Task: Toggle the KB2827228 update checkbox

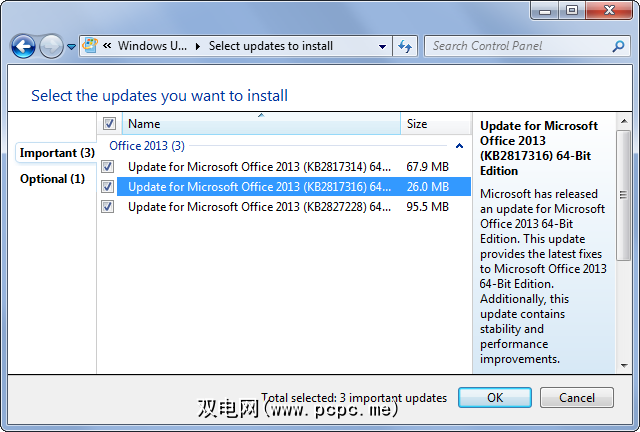Action: point(108,207)
